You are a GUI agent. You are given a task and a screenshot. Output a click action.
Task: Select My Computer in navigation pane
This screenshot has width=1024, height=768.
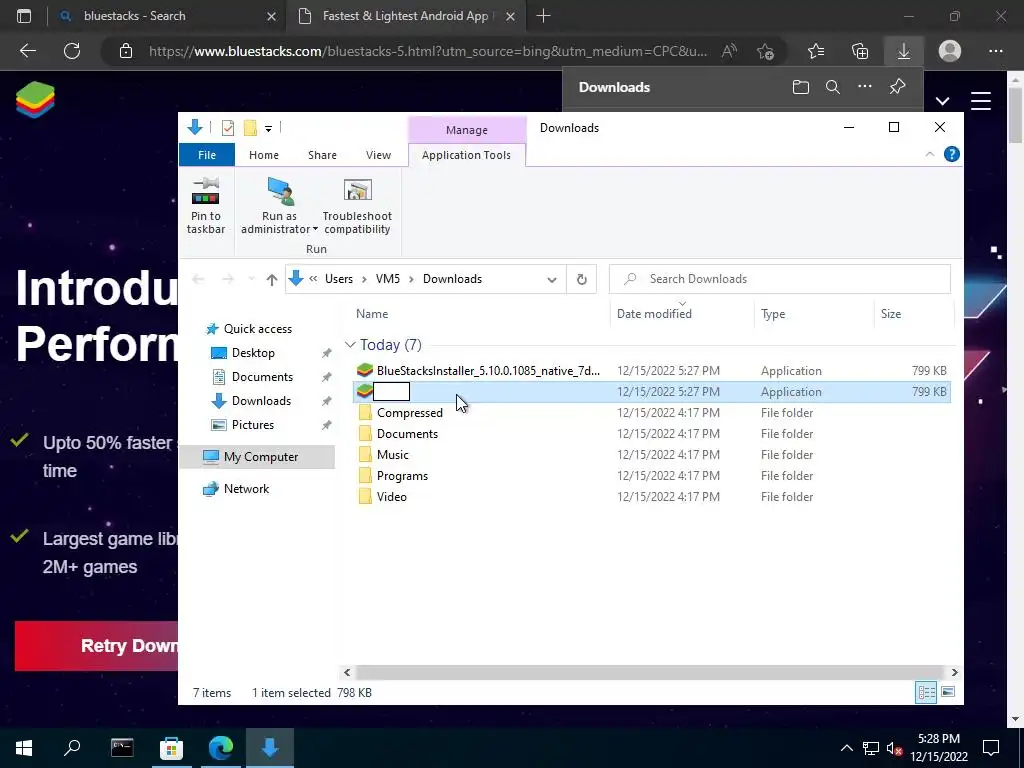pyautogui.click(x=261, y=457)
